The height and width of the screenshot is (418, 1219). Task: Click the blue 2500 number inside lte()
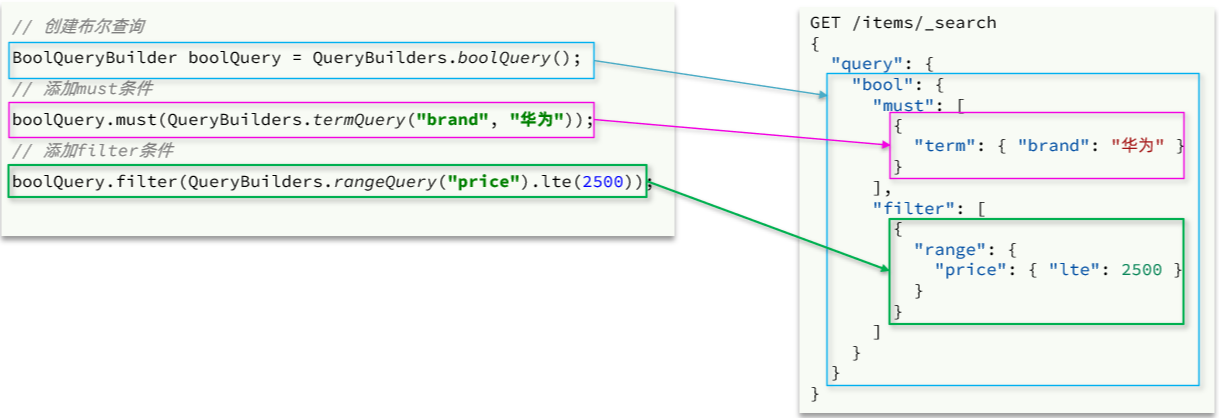(x=601, y=182)
